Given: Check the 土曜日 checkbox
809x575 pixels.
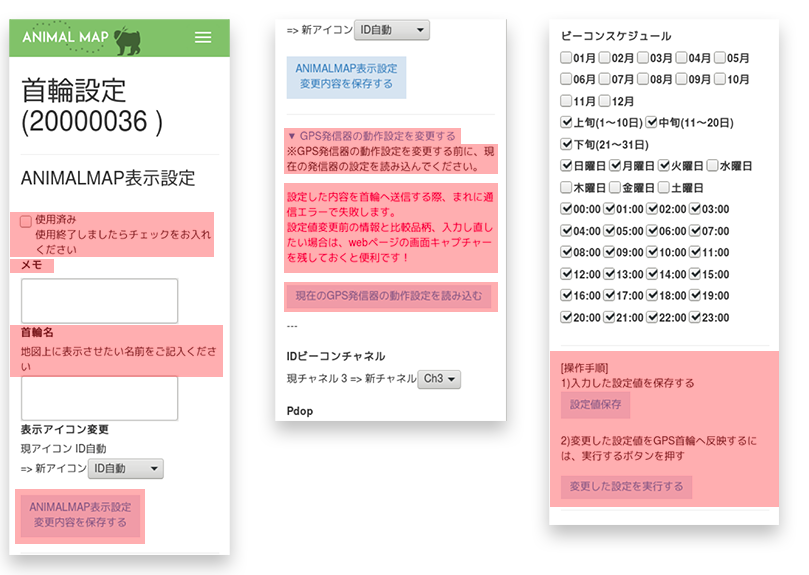Looking at the screenshot, I should 664,187.
